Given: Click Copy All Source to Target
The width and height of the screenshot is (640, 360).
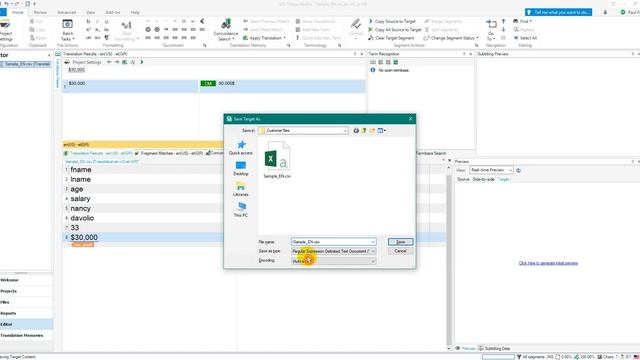Looking at the screenshot, I should click(x=395, y=30).
